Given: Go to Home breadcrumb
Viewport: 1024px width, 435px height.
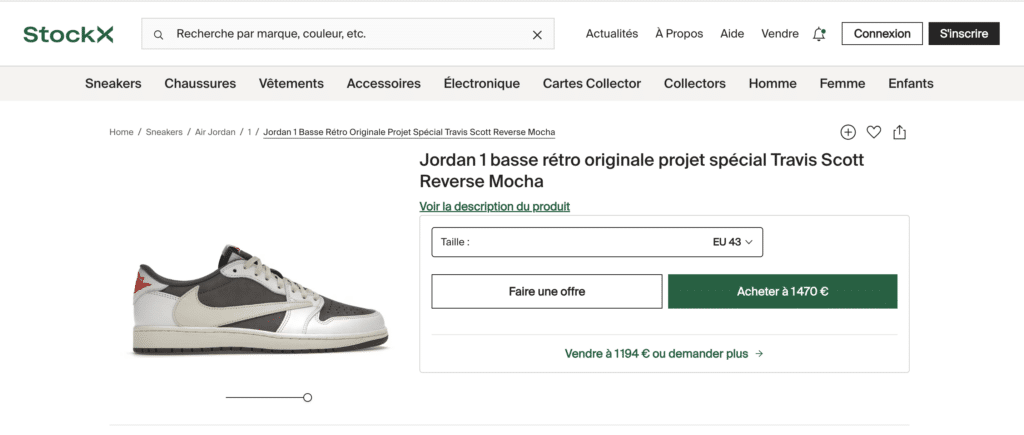Looking at the screenshot, I should coord(121,132).
